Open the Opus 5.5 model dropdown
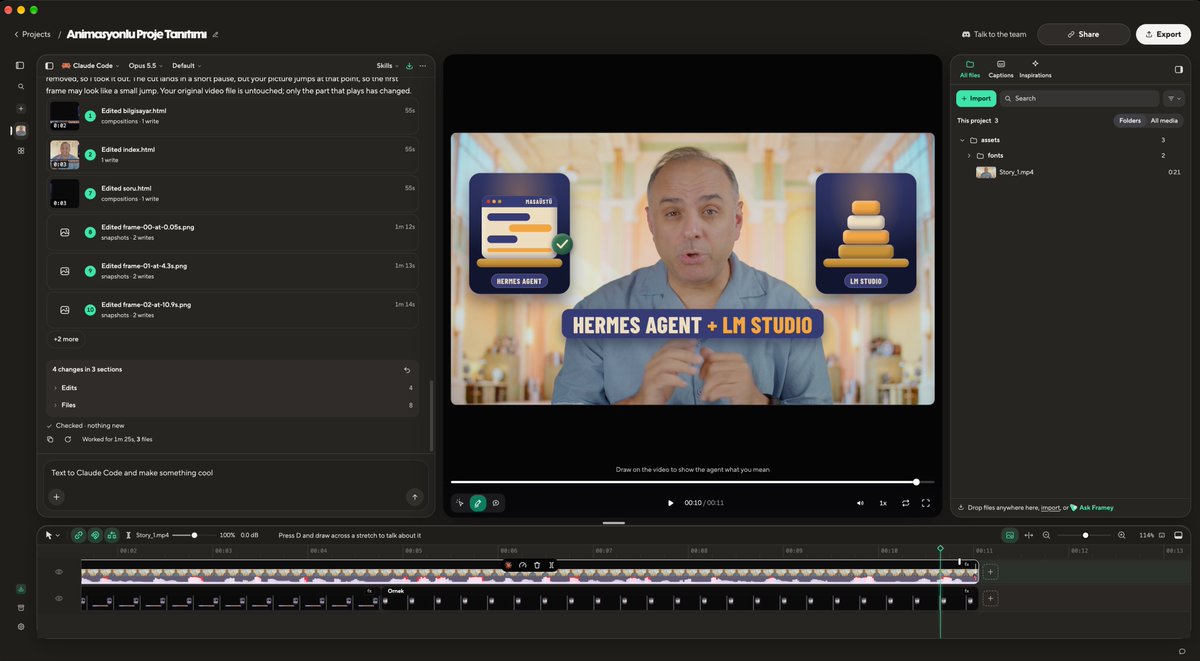1200x661 pixels. pos(146,66)
